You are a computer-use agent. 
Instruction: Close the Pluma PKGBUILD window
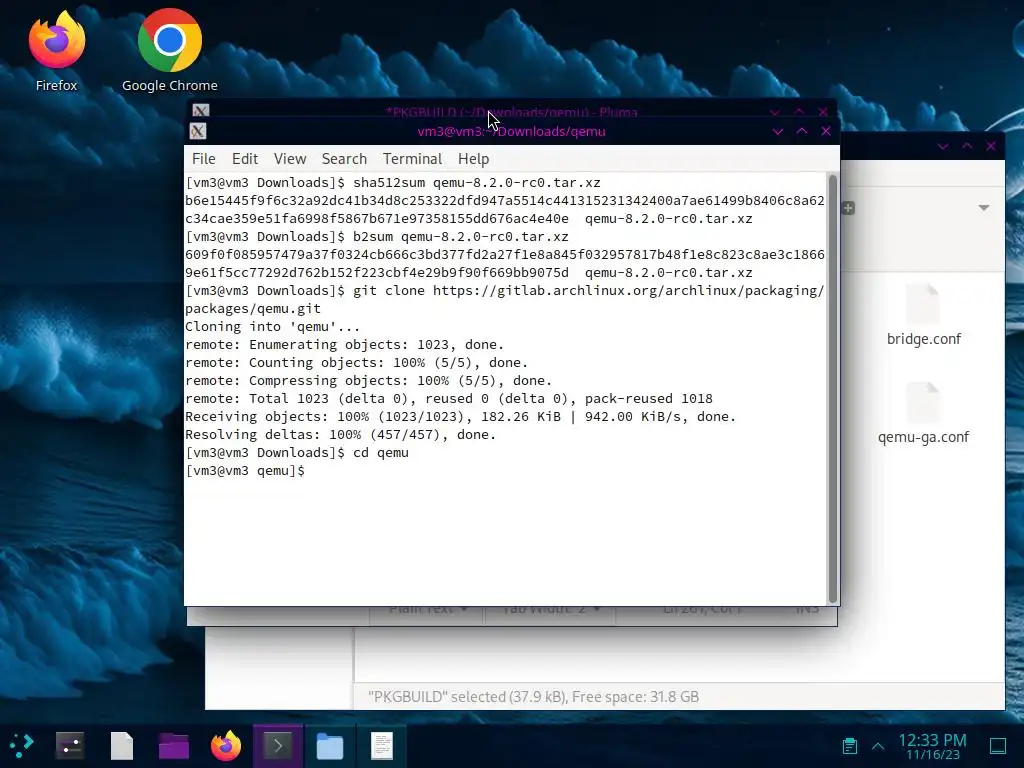tap(823, 112)
